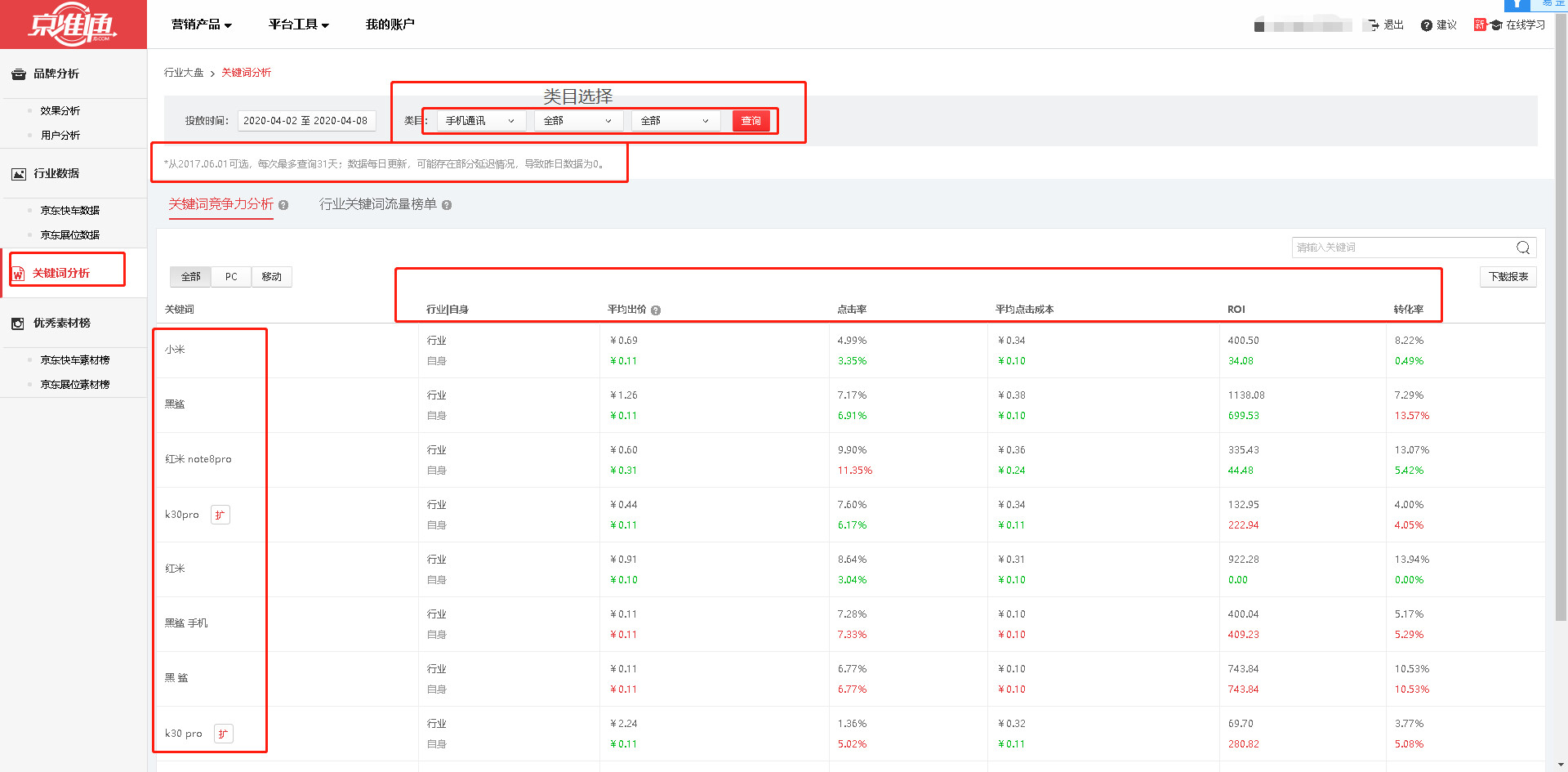Open the 京东展位数据 sidebar item

tap(70, 235)
